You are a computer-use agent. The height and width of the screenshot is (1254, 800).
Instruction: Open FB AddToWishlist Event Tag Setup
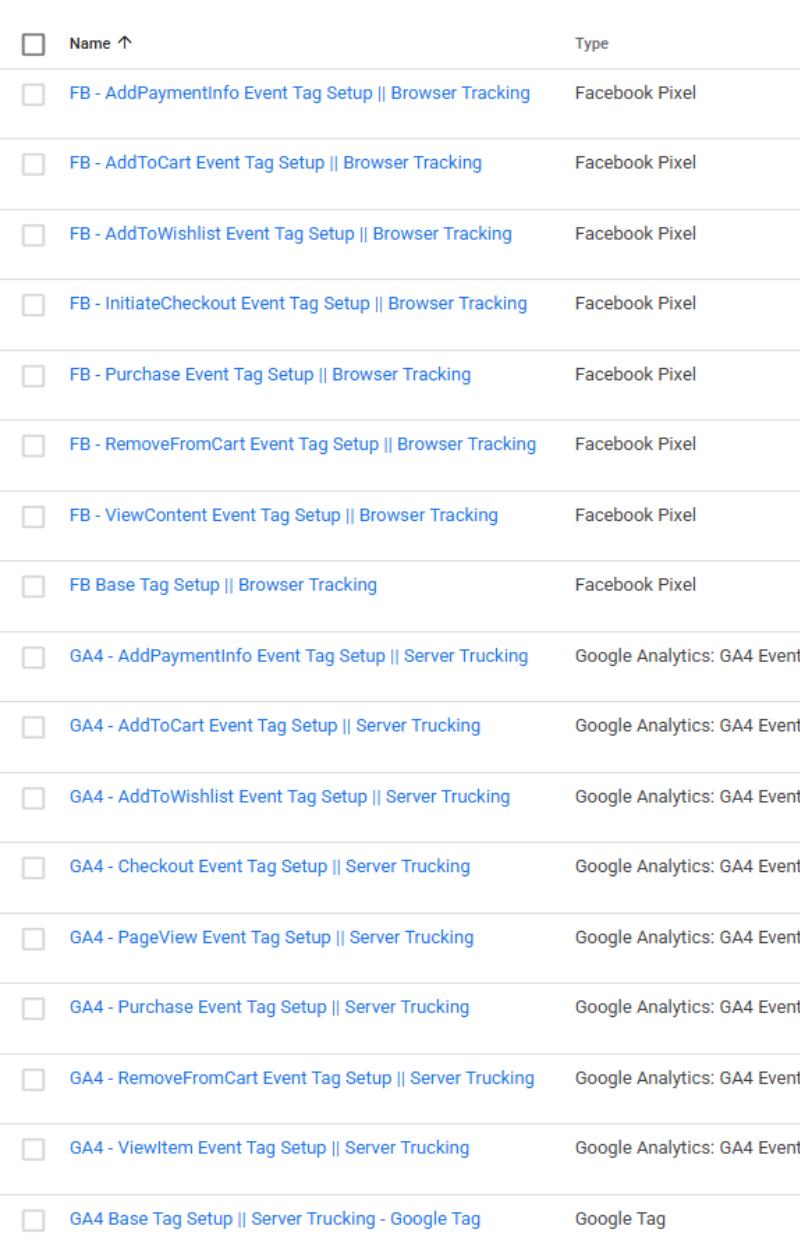click(x=290, y=234)
